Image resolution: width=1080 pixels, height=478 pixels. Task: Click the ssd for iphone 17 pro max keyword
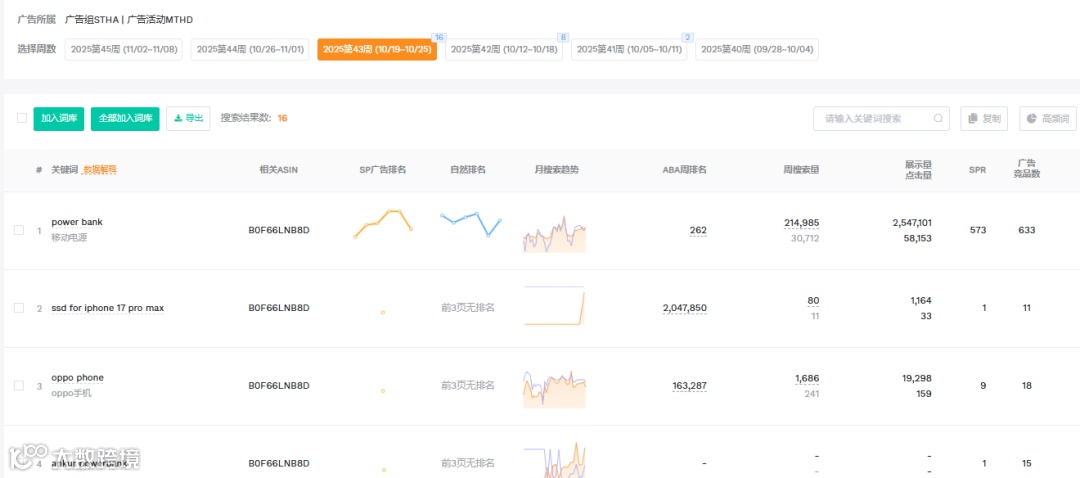(x=108, y=308)
